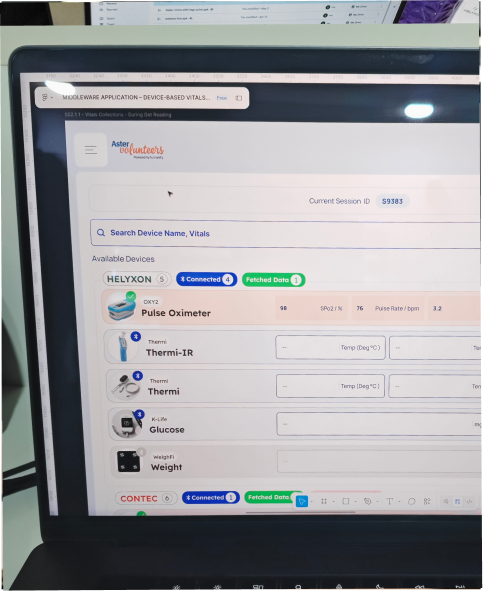Click the Aster Volunteers logo
483x591 pixels.
pos(138,150)
